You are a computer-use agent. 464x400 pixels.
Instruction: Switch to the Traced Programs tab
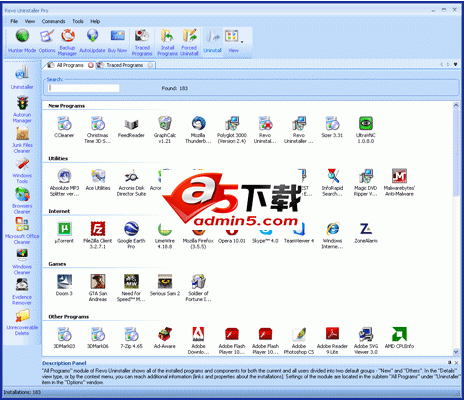click(x=125, y=65)
